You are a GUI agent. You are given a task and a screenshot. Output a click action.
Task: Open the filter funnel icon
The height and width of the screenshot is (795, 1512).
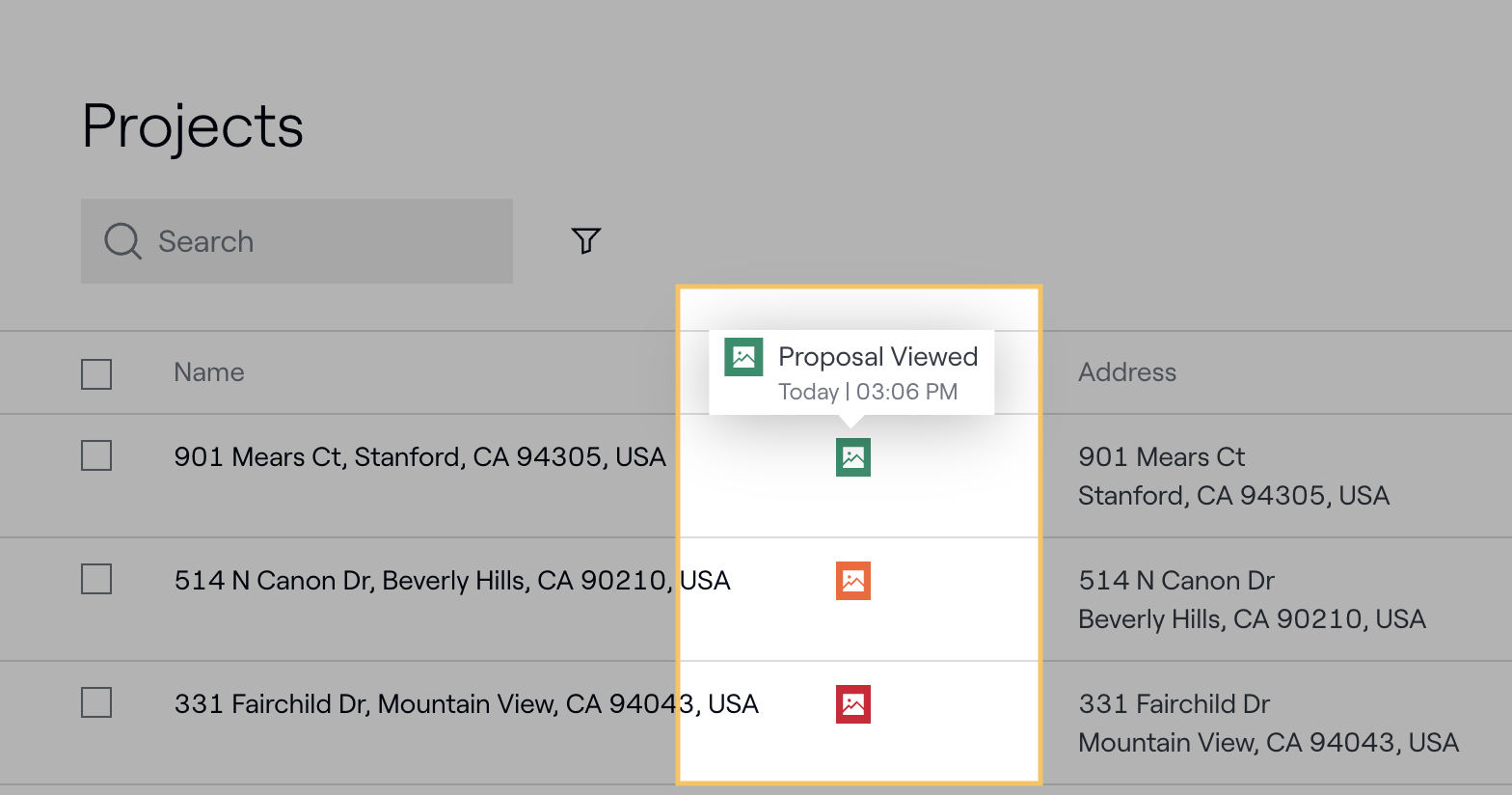586,240
